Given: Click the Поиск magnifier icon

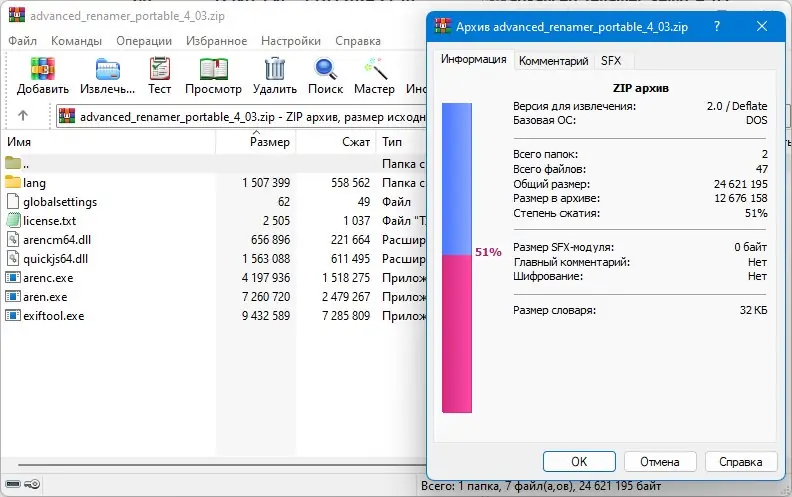Looking at the screenshot, I should (325, 69).
